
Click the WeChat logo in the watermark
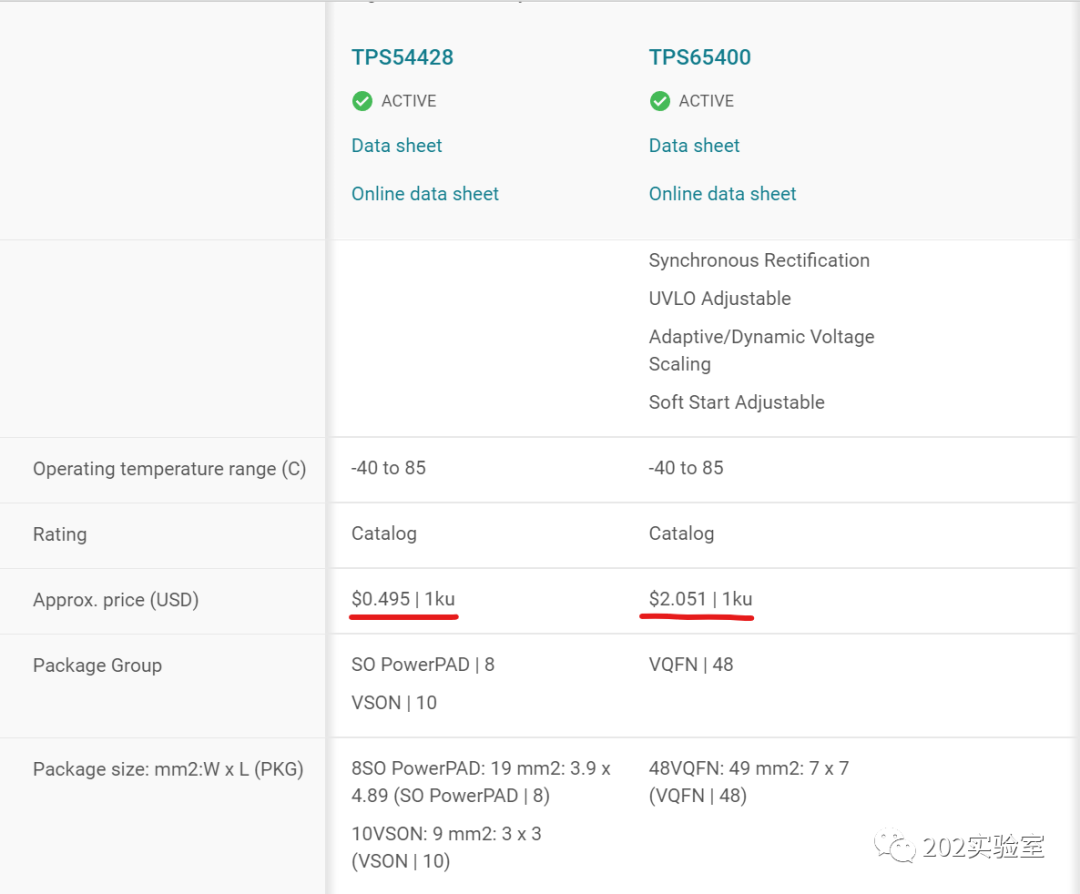pyautogui.click(x=895, y=846)
